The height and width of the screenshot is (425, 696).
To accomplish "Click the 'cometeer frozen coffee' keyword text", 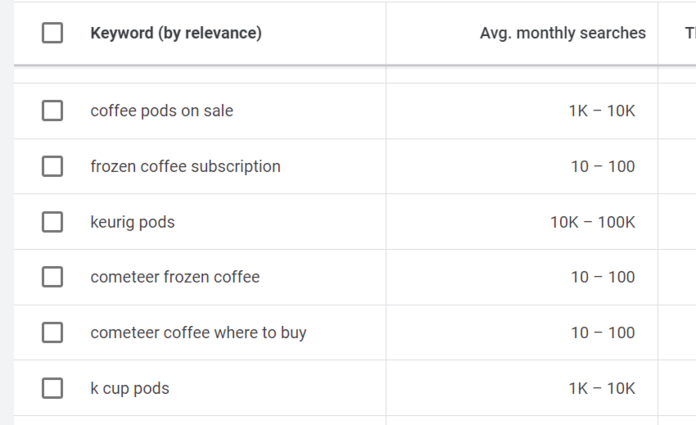I will pos(175,277).
